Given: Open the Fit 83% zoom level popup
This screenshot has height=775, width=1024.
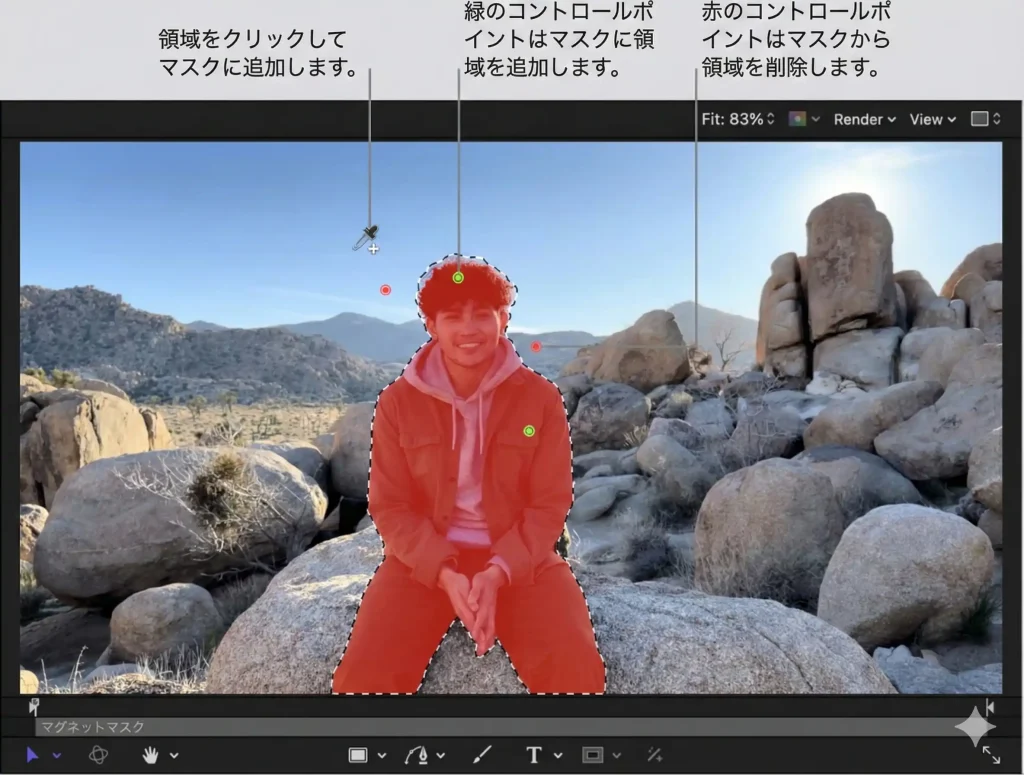Looking at the screenshot, I should (x=738, y=119).
